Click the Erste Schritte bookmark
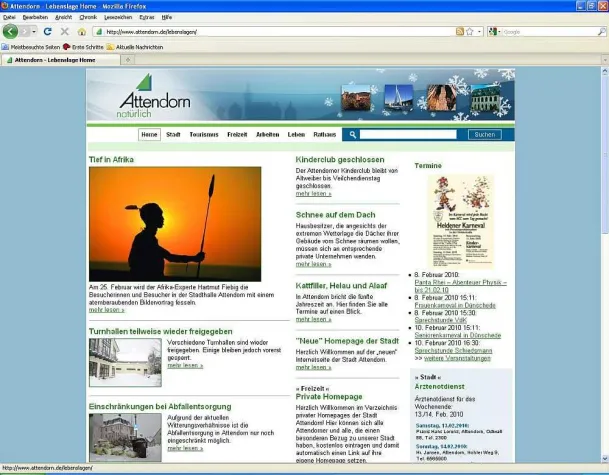Screen dimensions: 609x475 (83, 47)
